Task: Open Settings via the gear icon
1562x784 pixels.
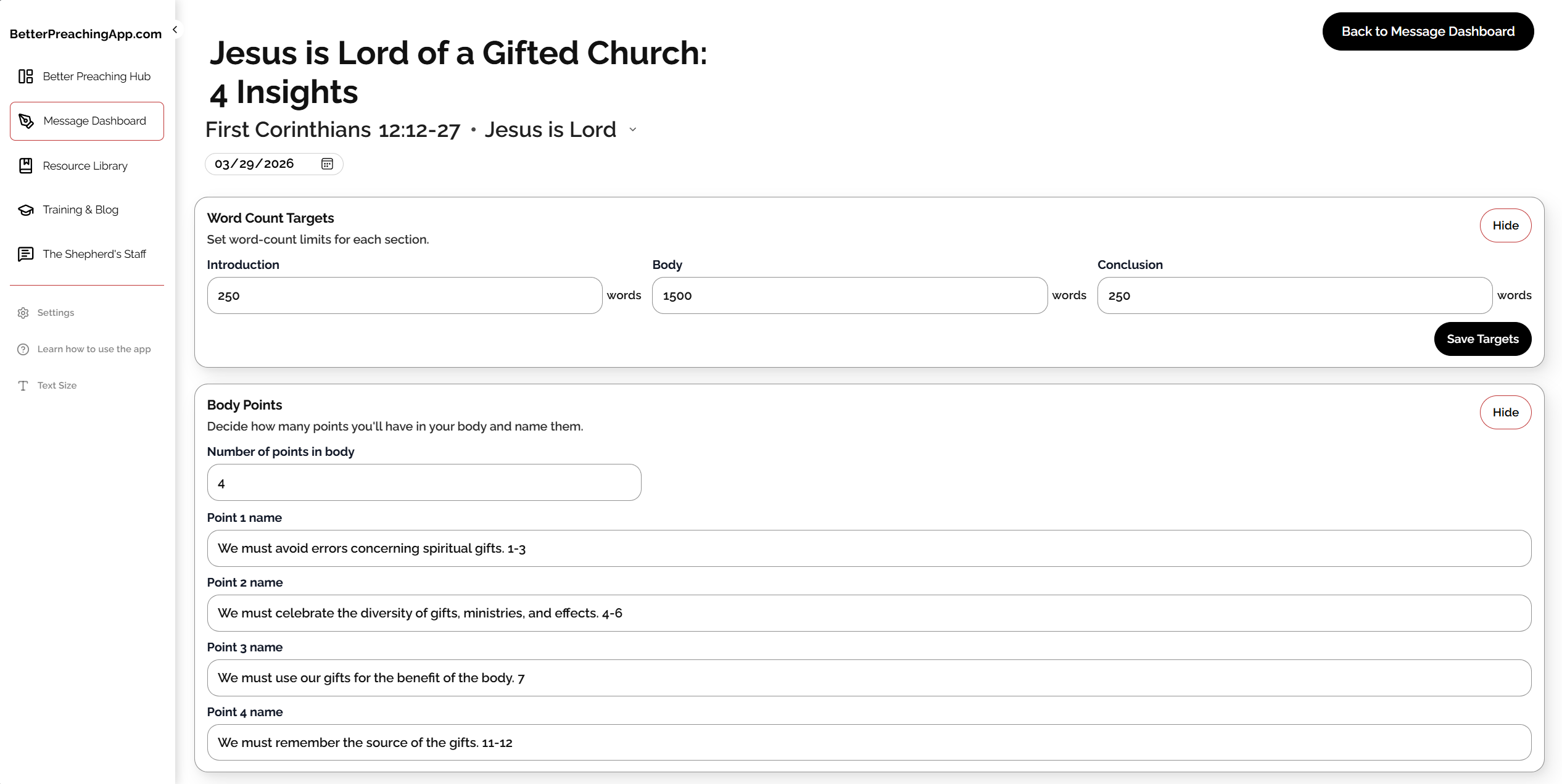Action: click(x=23, y=313)
